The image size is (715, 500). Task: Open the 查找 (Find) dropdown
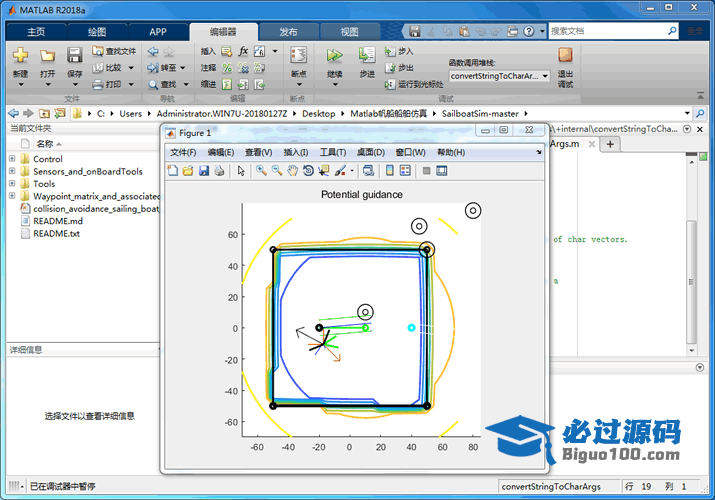186,84
